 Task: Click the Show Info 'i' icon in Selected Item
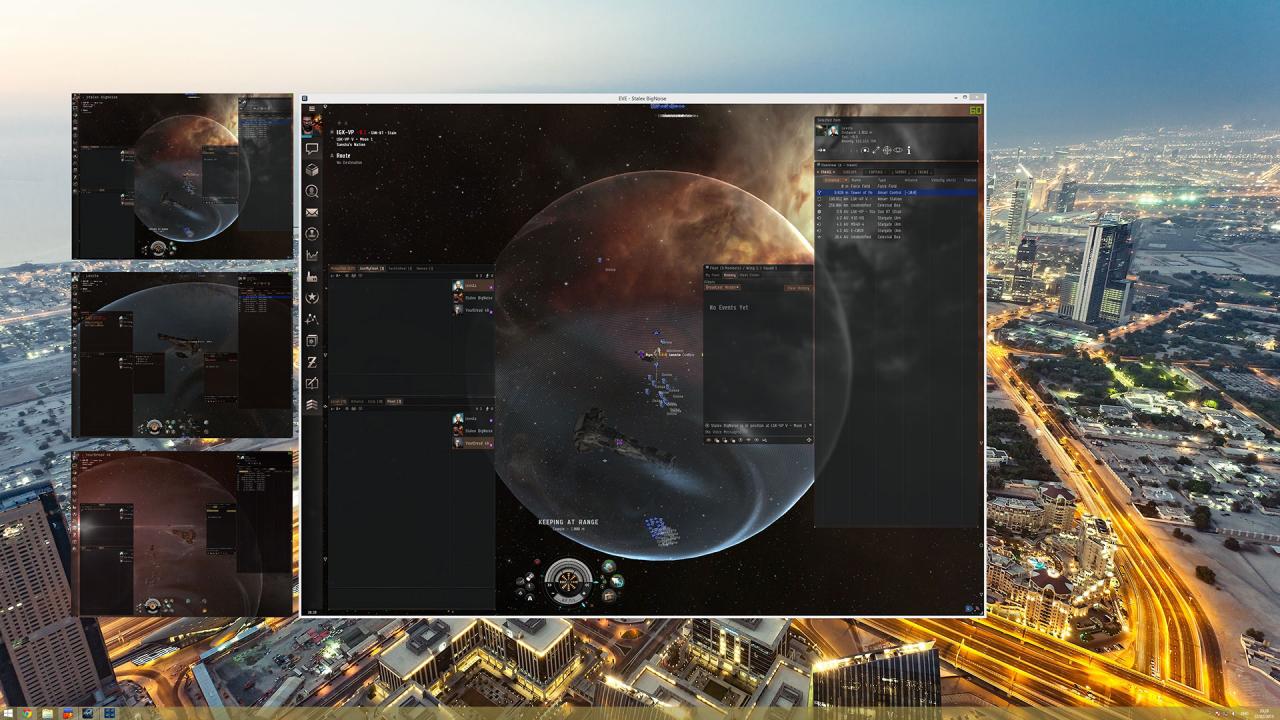coord(909,150)
